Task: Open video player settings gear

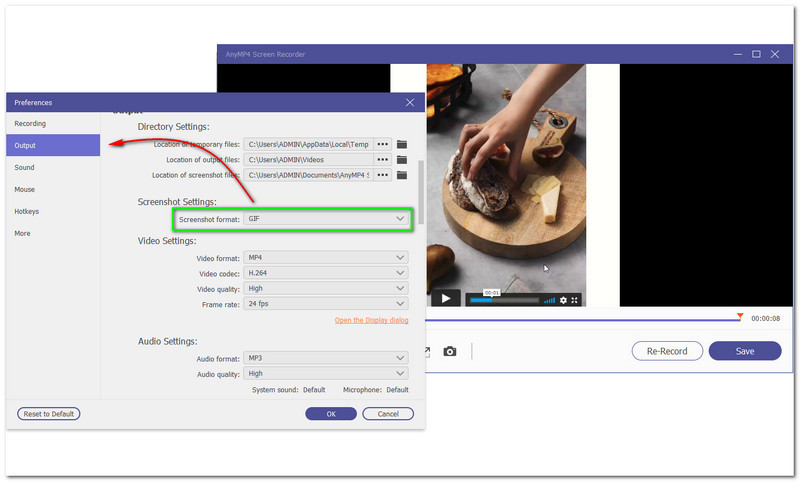Action: [563, 299]
